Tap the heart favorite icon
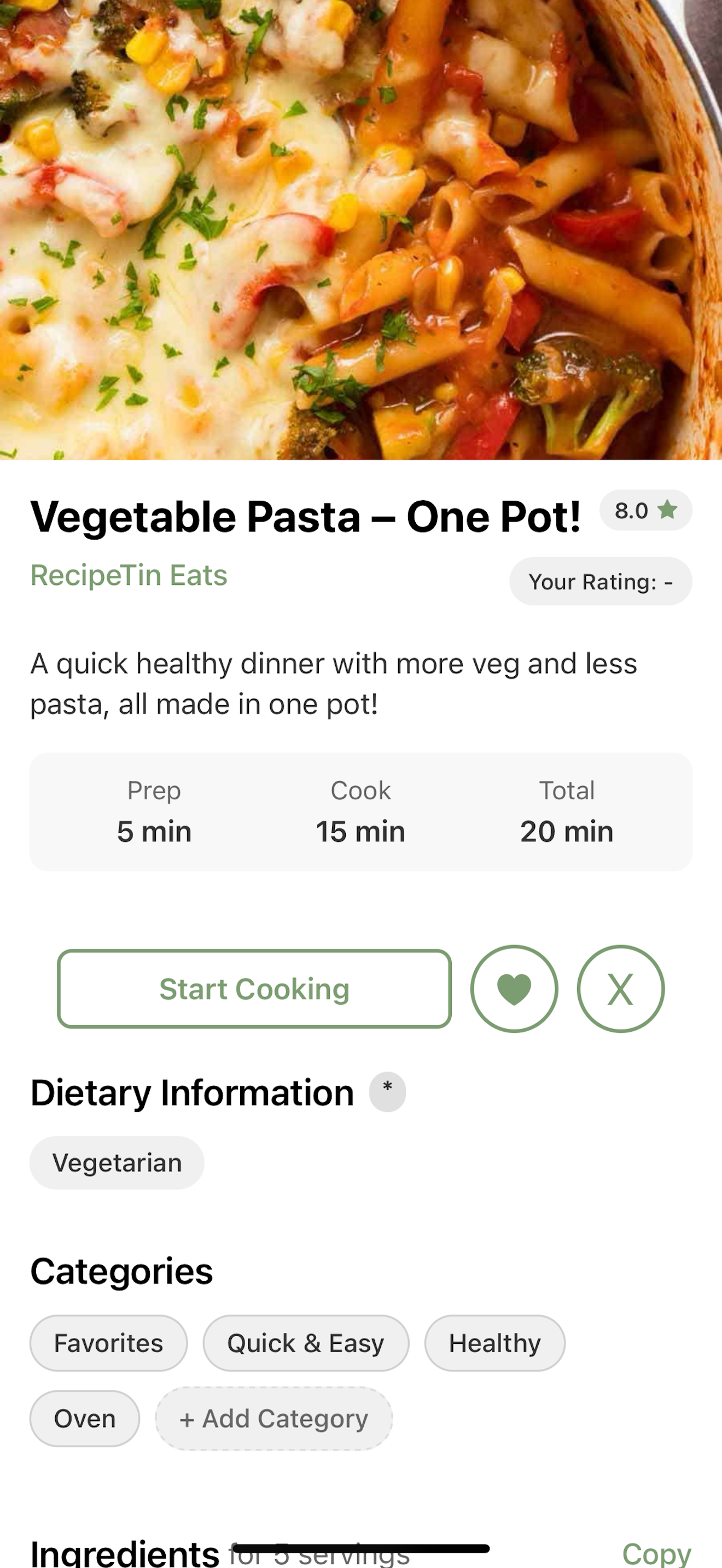Image resolution: width=722 pixels, height=1568 pixels. click(514, 988)
